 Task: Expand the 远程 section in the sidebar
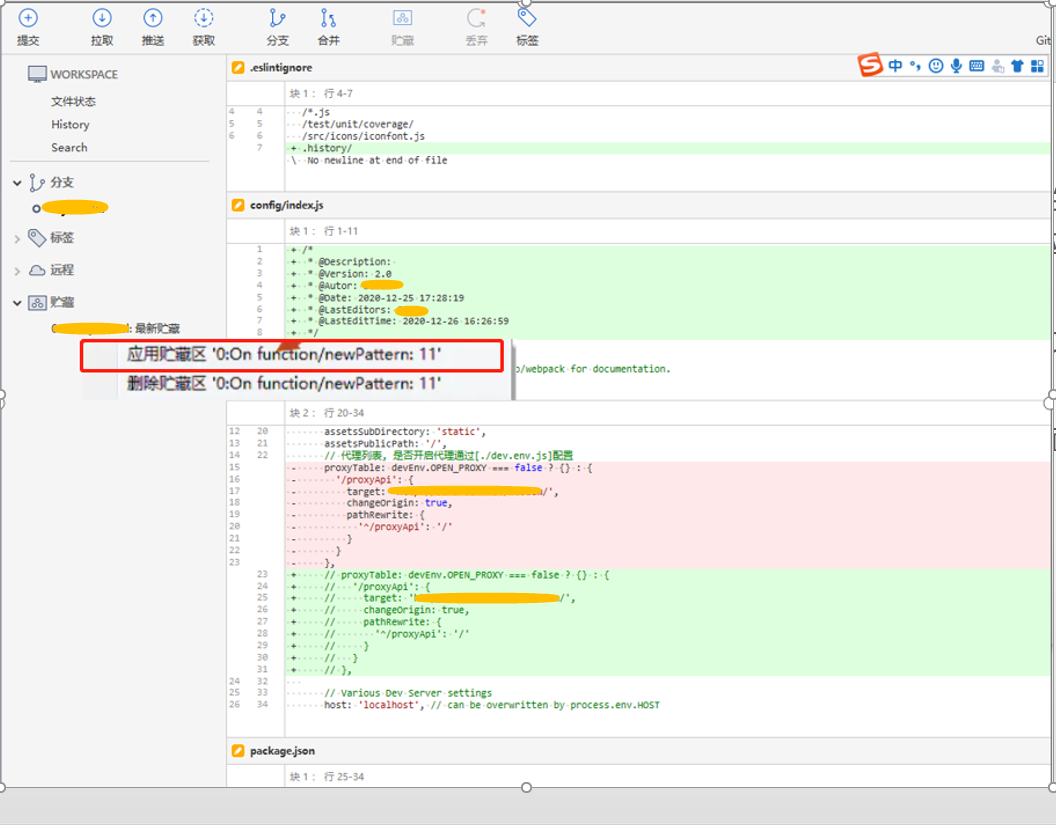click(16, 270)
